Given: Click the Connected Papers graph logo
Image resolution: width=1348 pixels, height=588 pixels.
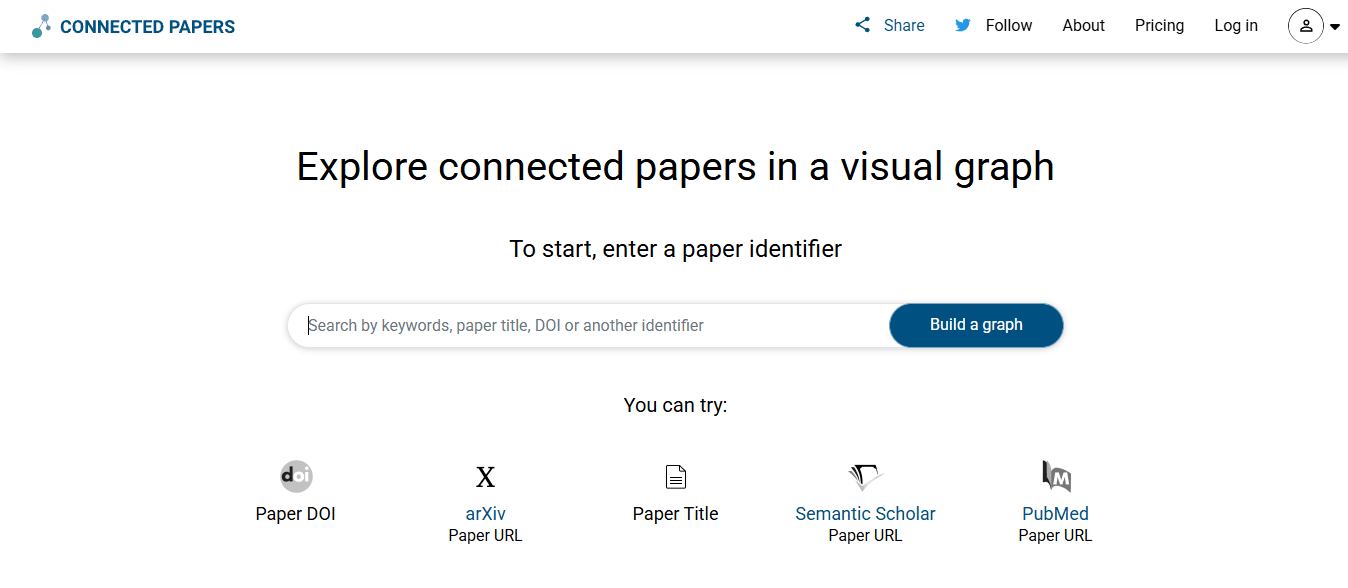Looking at the screenshot, I should click(x=40, y=25).
